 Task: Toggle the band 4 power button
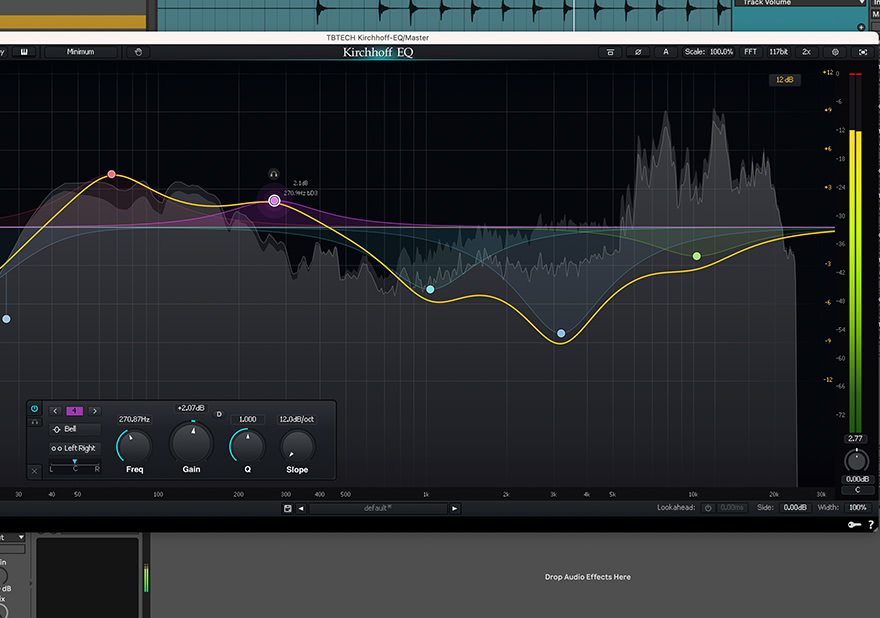[x=35, y=409]
